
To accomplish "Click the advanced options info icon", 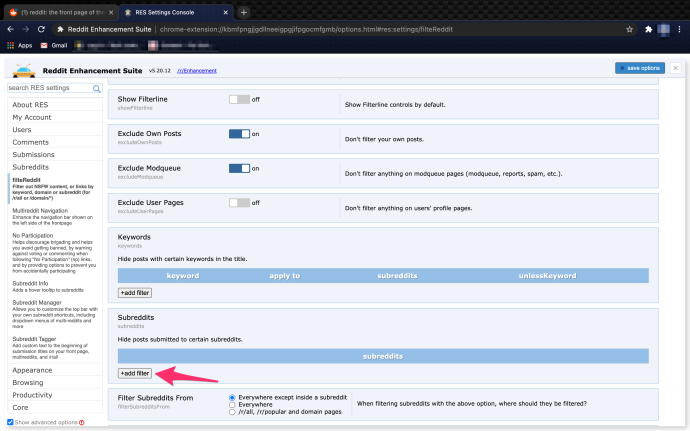I will coord(82,422).
